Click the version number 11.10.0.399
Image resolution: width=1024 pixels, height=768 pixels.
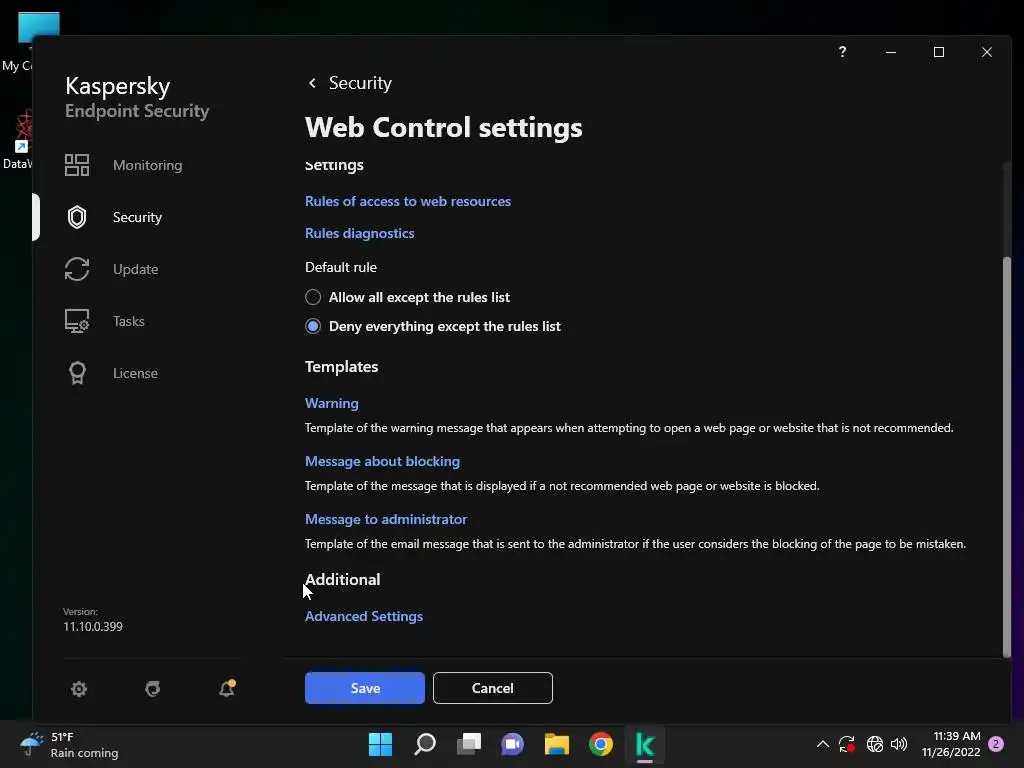93,626
